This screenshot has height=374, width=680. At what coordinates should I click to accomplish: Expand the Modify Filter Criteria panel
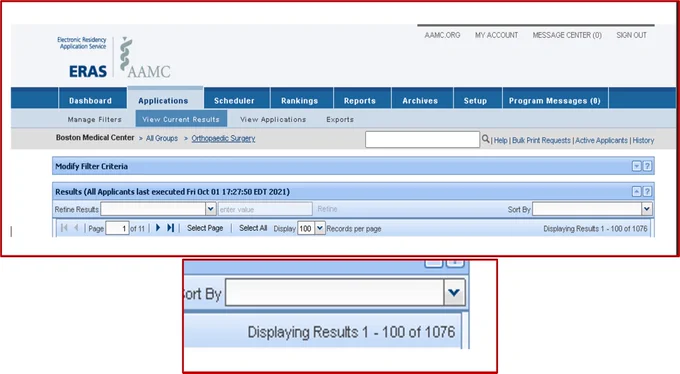tap(636, 166)
